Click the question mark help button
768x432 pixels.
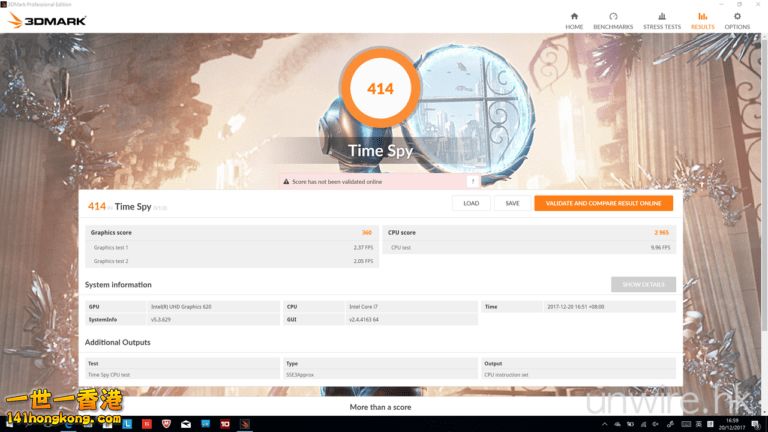473,182
